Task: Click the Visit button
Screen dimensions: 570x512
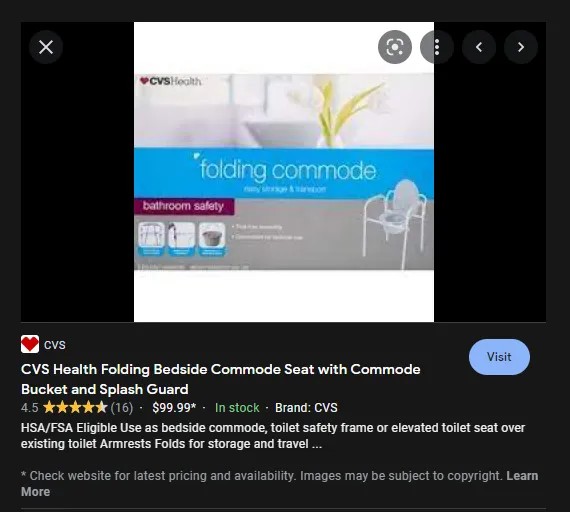Action: [x=499, y=357]
